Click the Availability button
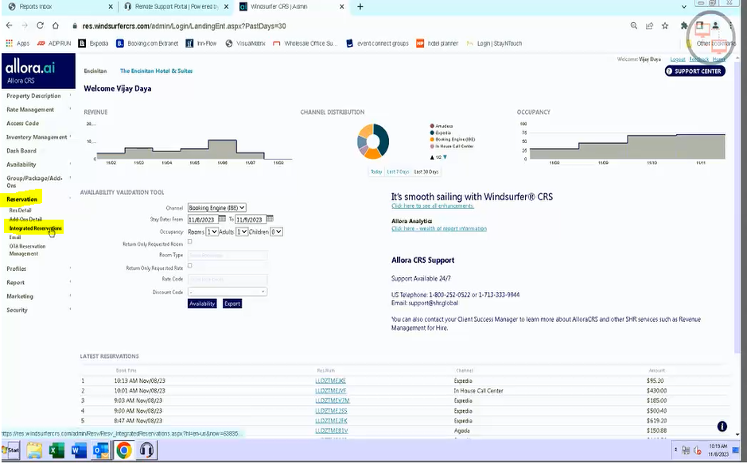The image size is (748, 464). coord(202,304)
